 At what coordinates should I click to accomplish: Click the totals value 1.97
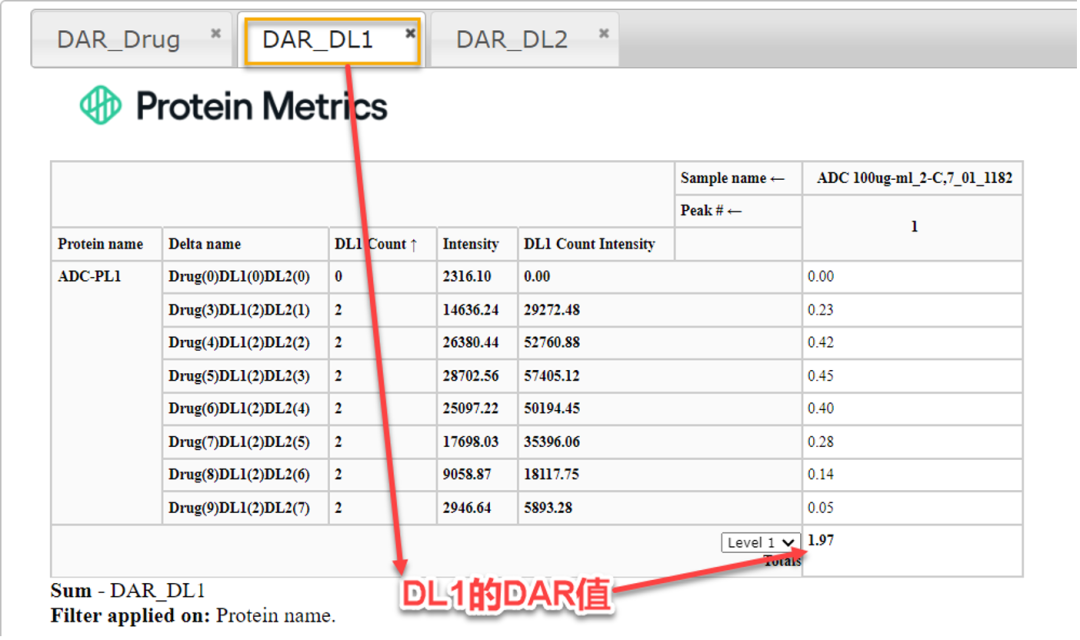pyautogui.click(x=820, y=541)
